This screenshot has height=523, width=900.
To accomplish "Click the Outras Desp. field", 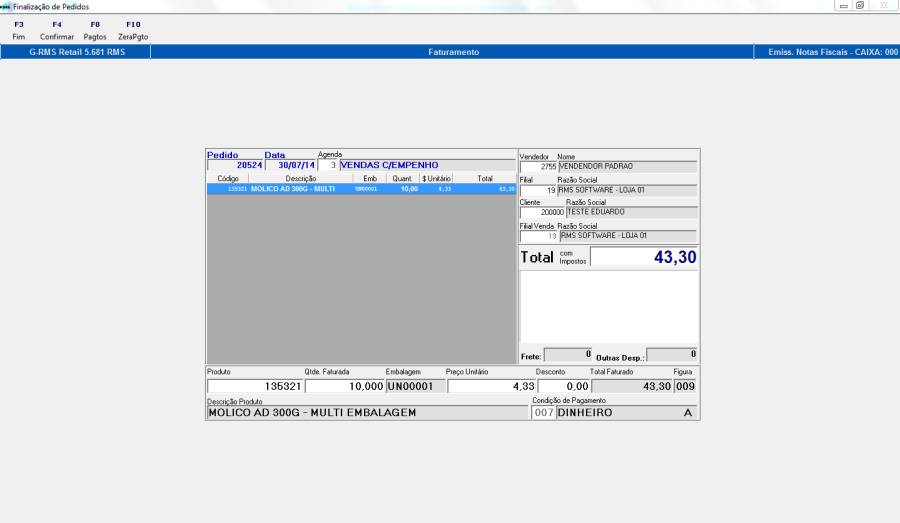I will pyautogui.click(x=672, y=355).
